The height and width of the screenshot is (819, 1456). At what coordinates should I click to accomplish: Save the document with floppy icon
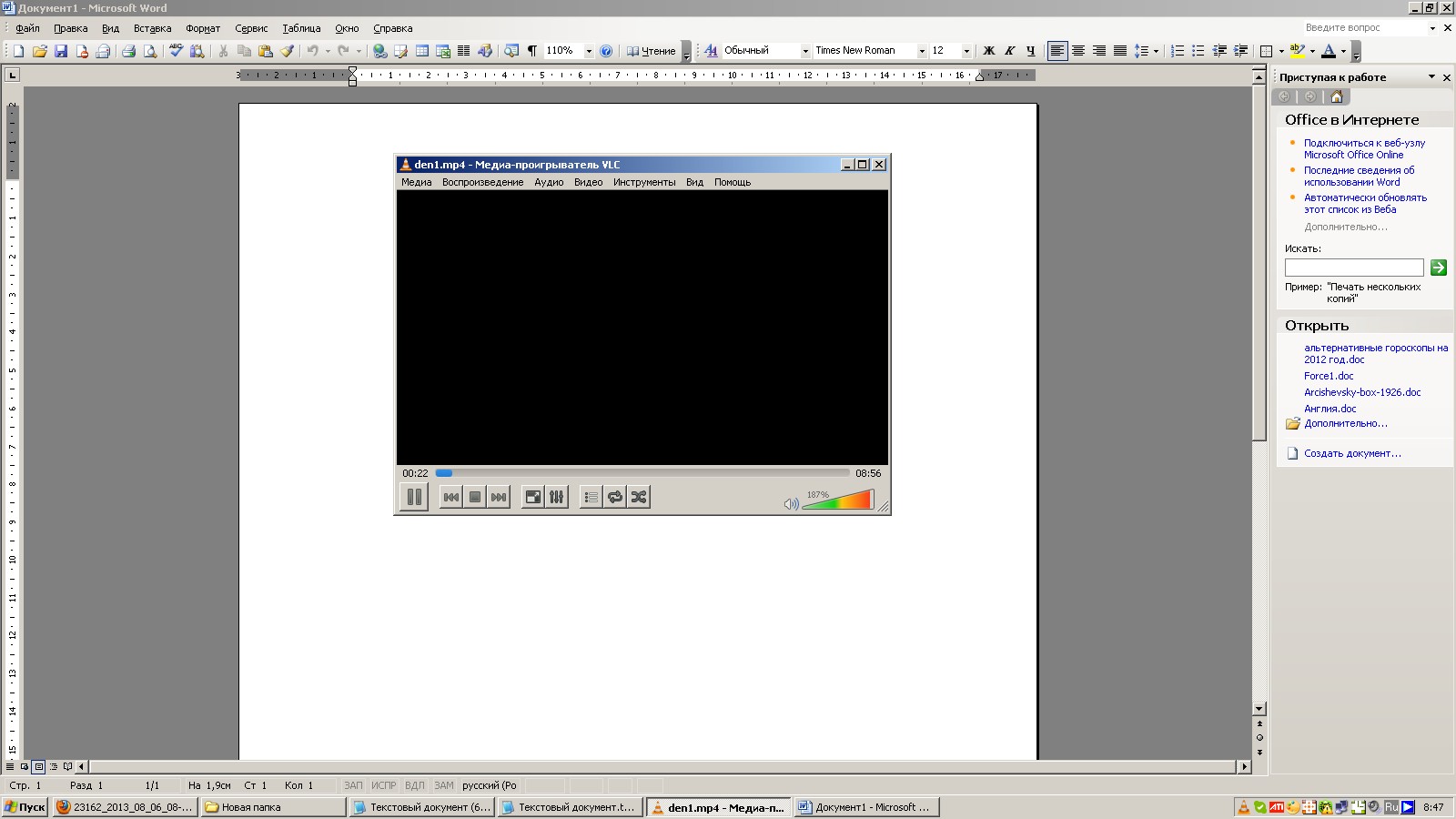point(61,51)
